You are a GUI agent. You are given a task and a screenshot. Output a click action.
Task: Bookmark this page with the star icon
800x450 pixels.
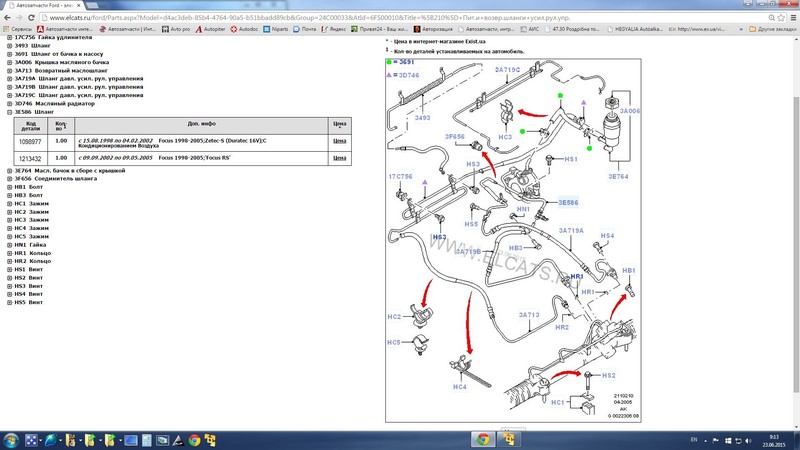(x=781, y=17)
